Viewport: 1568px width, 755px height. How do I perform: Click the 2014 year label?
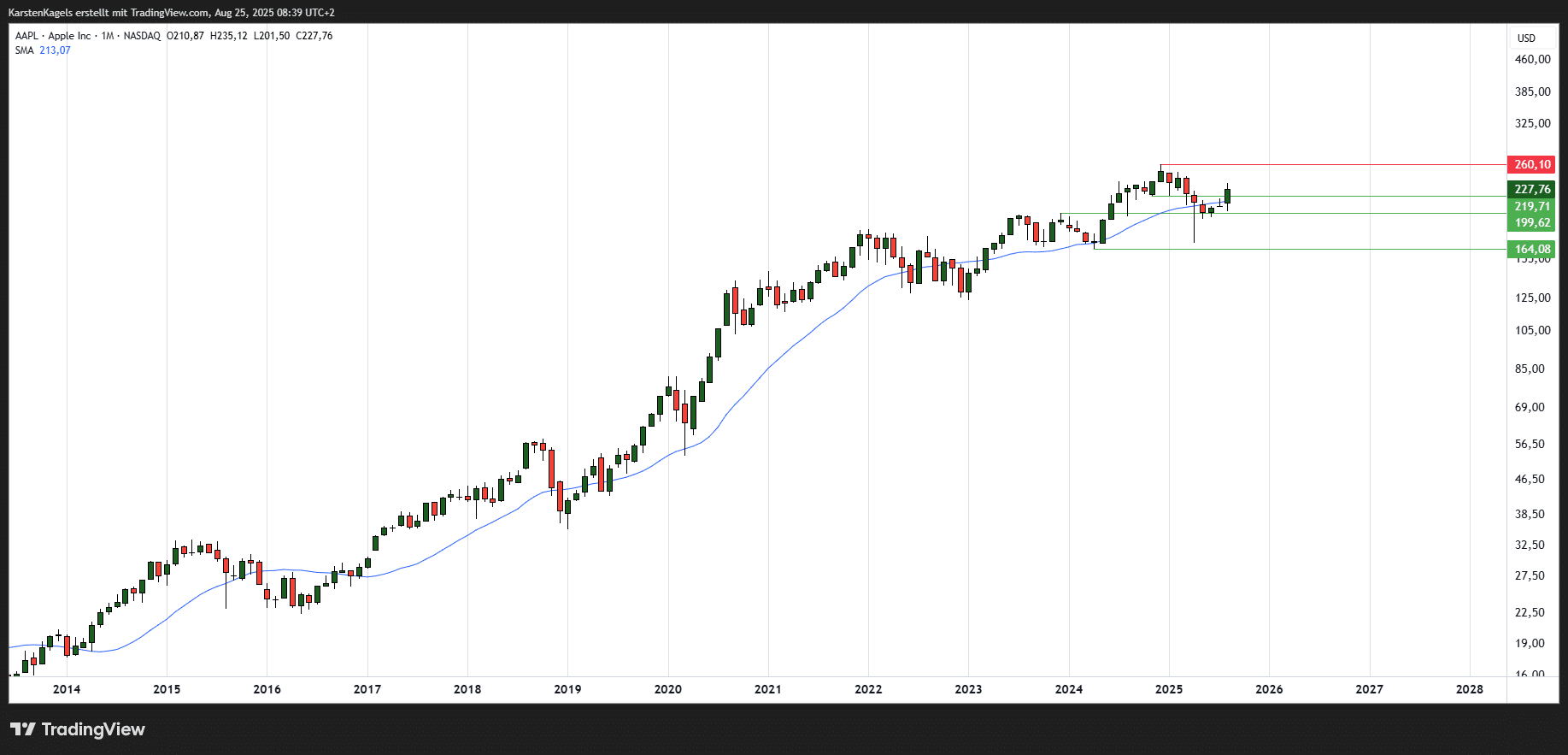(x=67, y=689)
